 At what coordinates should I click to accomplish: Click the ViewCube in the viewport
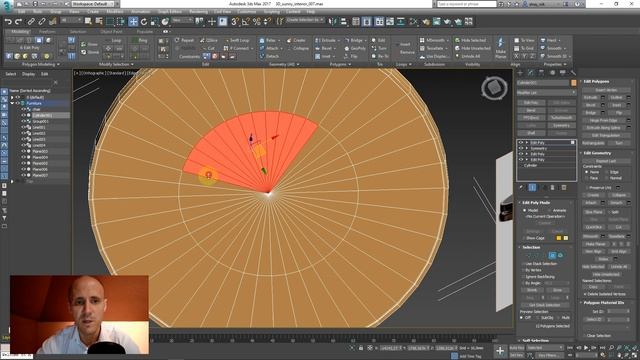(x=494, y=87)
